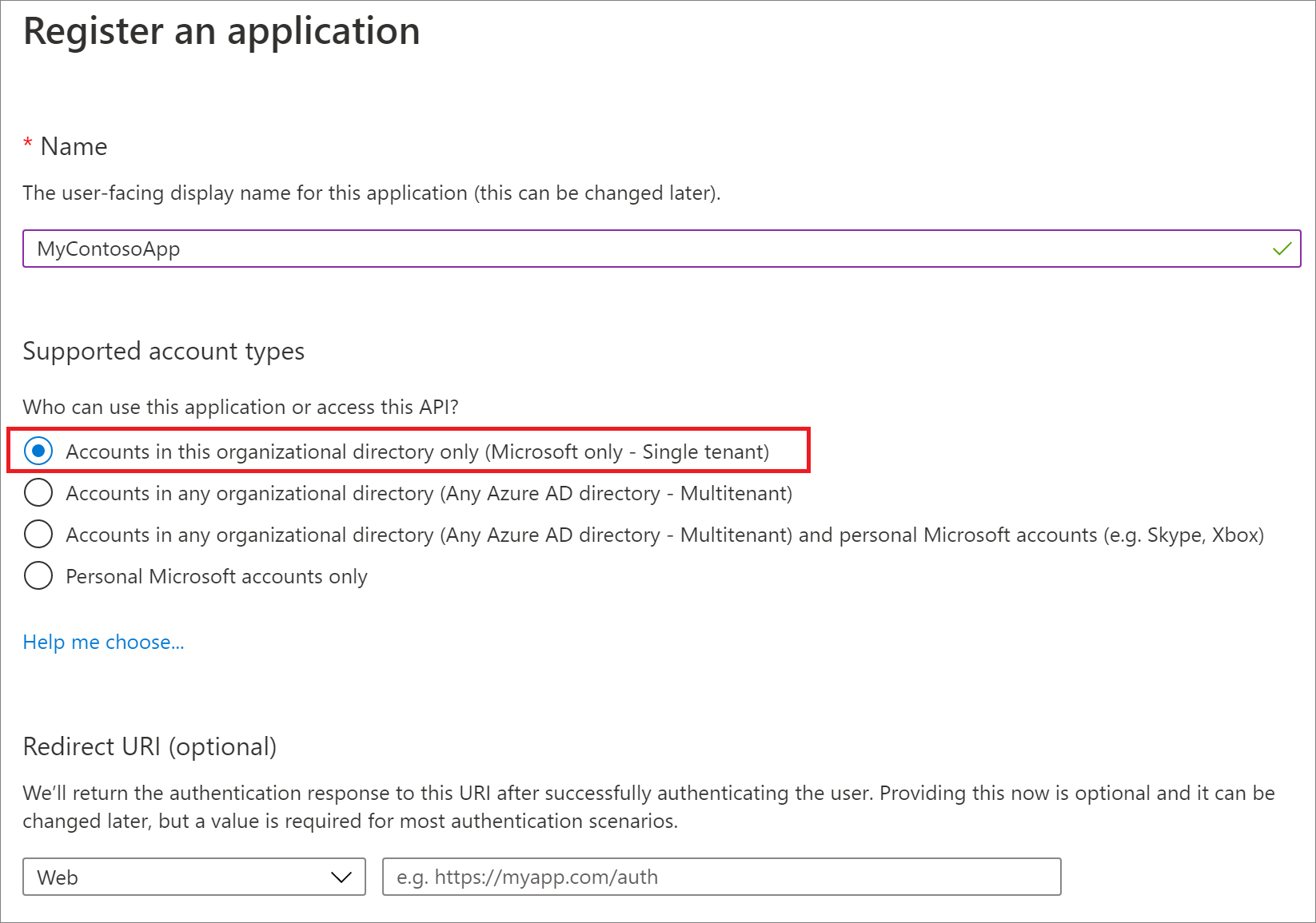This screenshot has height=923, width=1316.
Task: Click the green validation checkmark icon
Action: tap(1281, 249)
